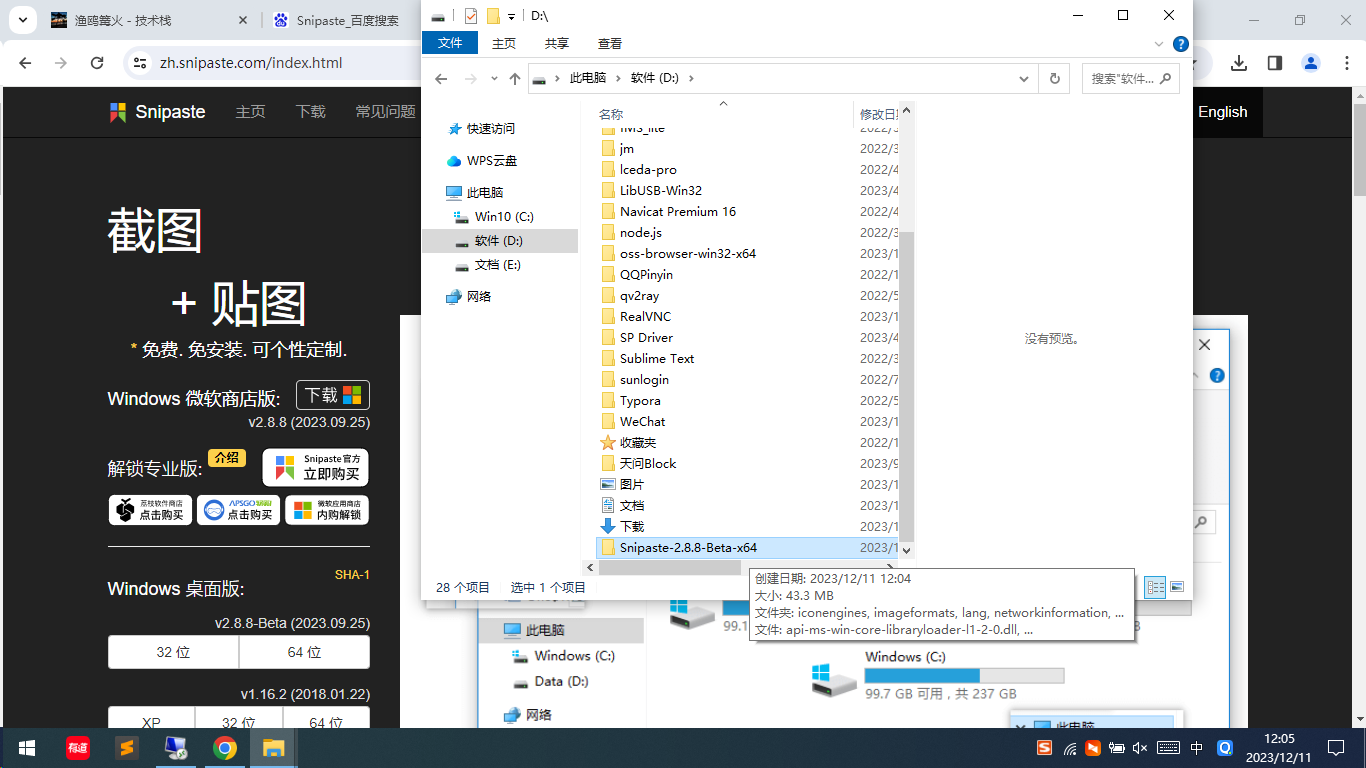Click the Sogou input tray icon
Screen dimensions: 1366x768
1044,747
